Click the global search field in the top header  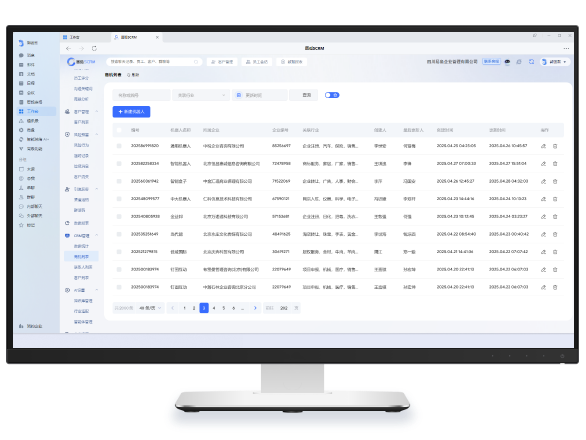pos(154,62)
